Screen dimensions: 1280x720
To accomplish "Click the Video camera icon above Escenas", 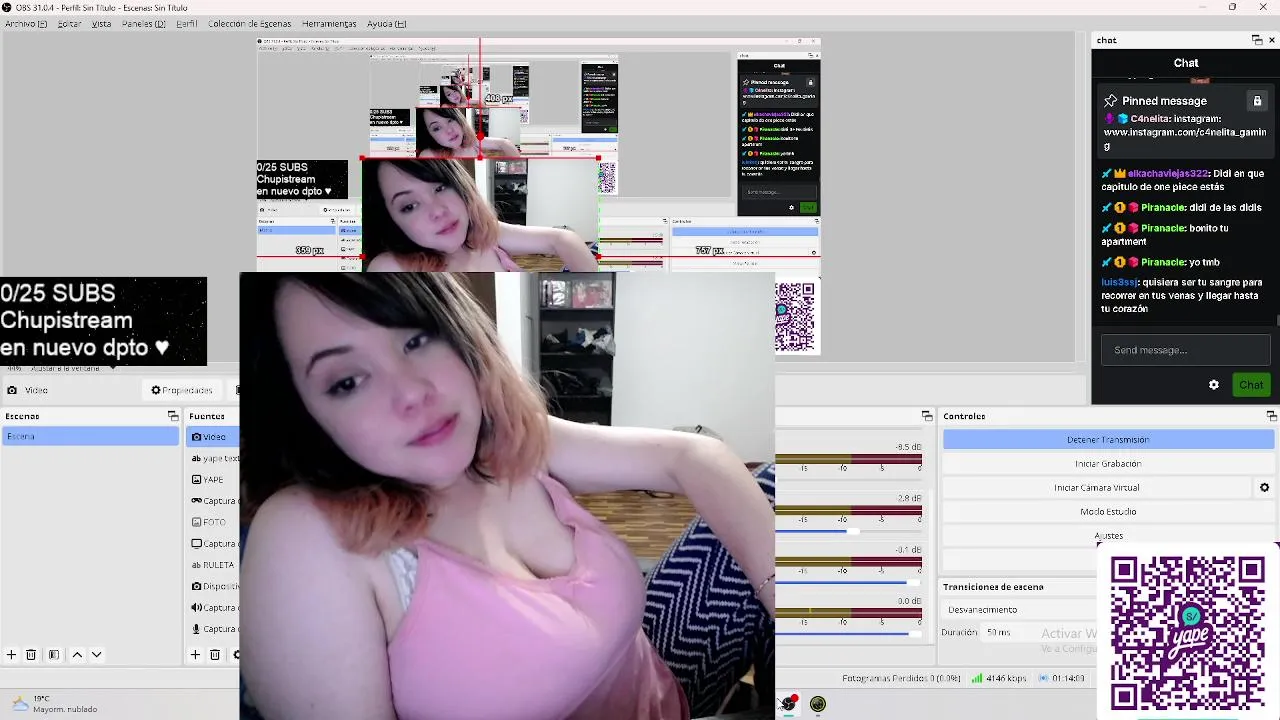I will (x=12, y=390).
